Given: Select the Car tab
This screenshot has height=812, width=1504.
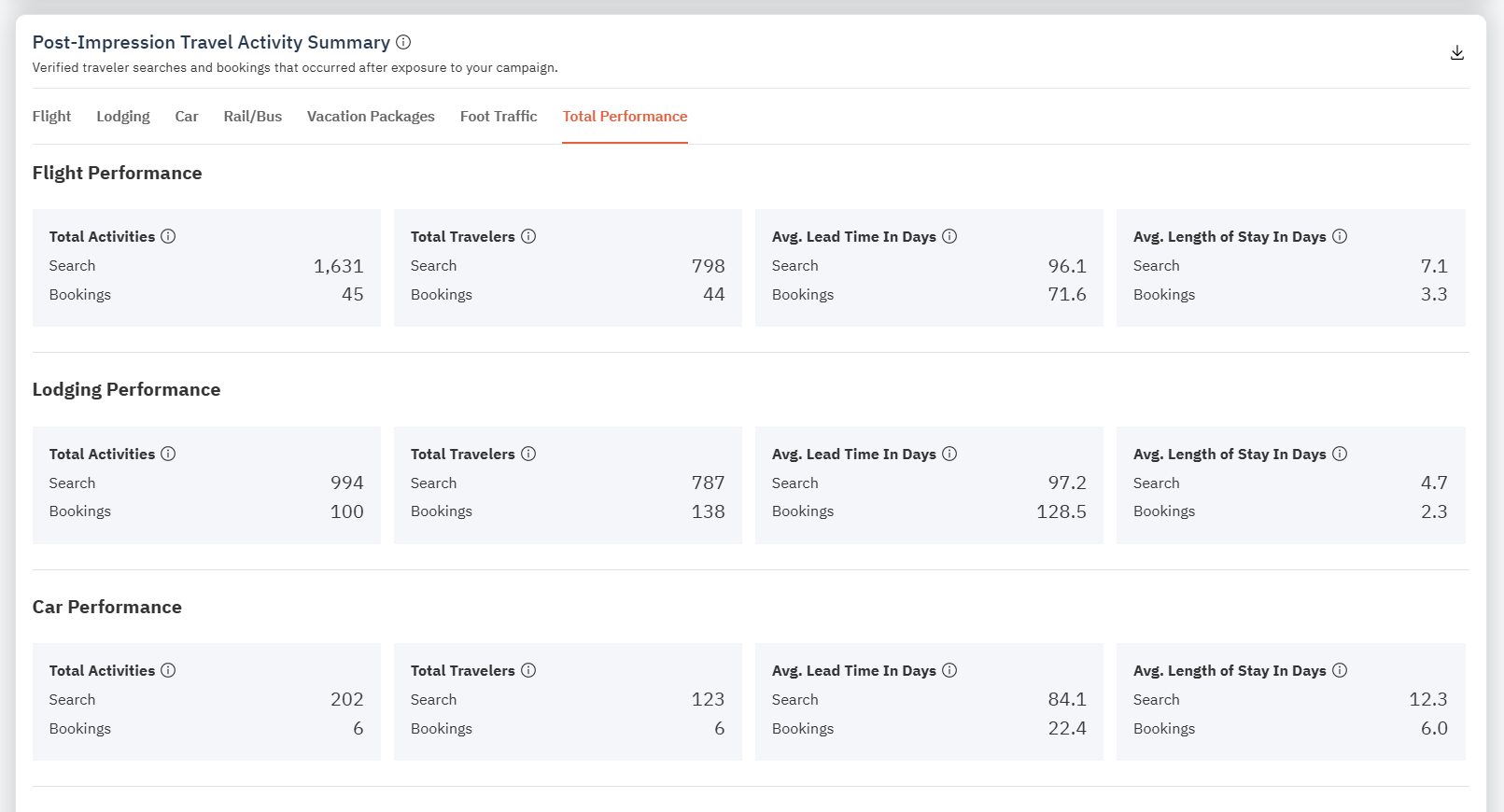Looking at the screenshot, I should click(x=187, y=117).
